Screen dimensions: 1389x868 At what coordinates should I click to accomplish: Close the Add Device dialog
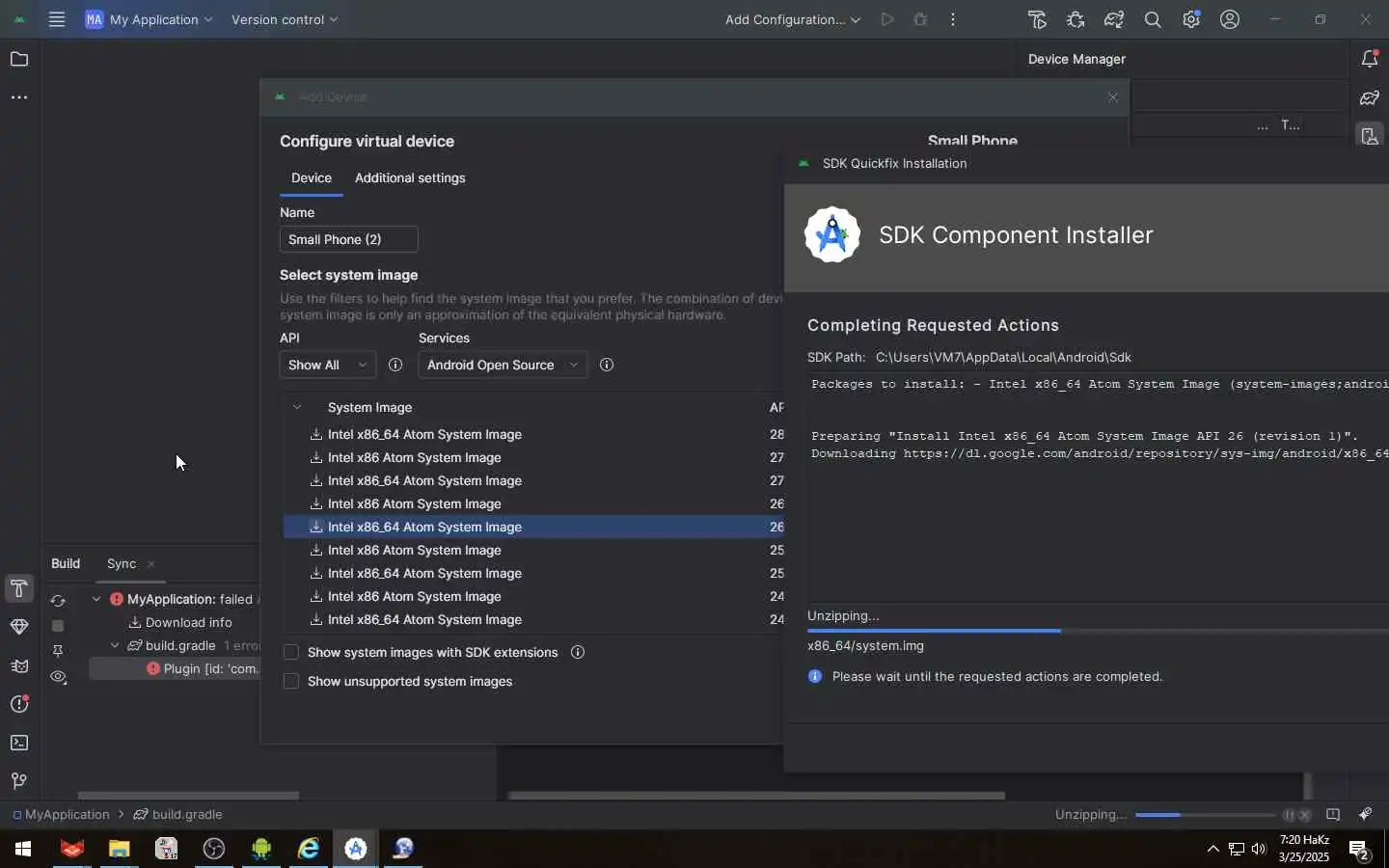(1113, 97)
